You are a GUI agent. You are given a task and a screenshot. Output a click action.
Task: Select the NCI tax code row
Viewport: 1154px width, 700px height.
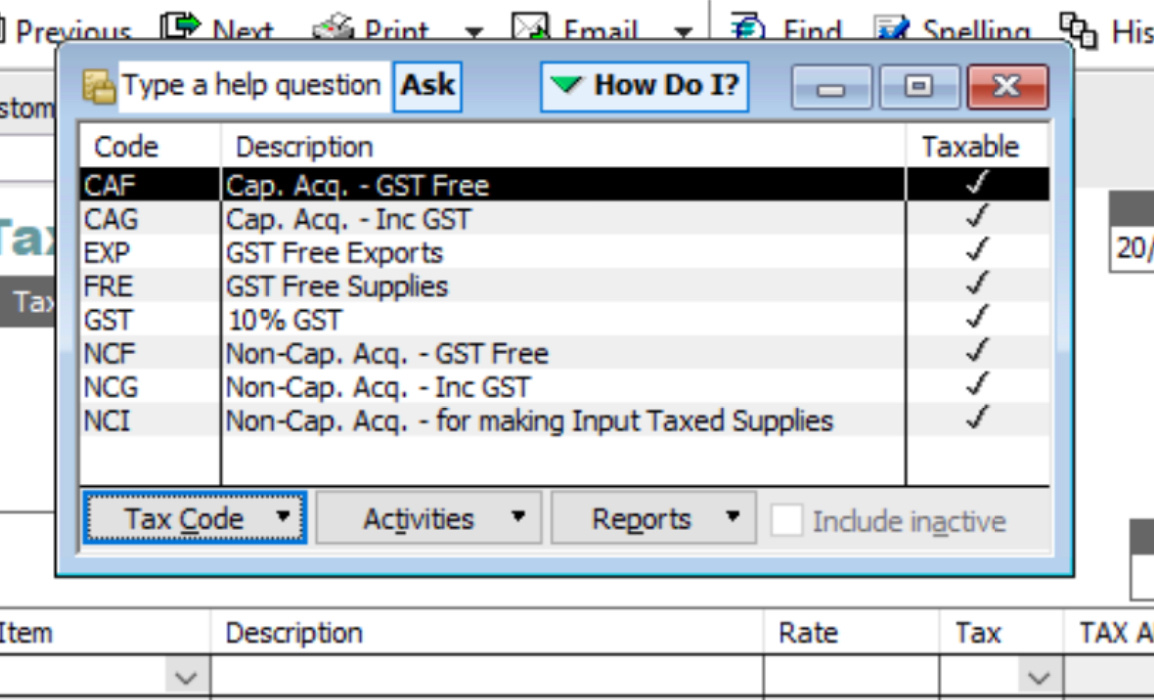[564, 421]
